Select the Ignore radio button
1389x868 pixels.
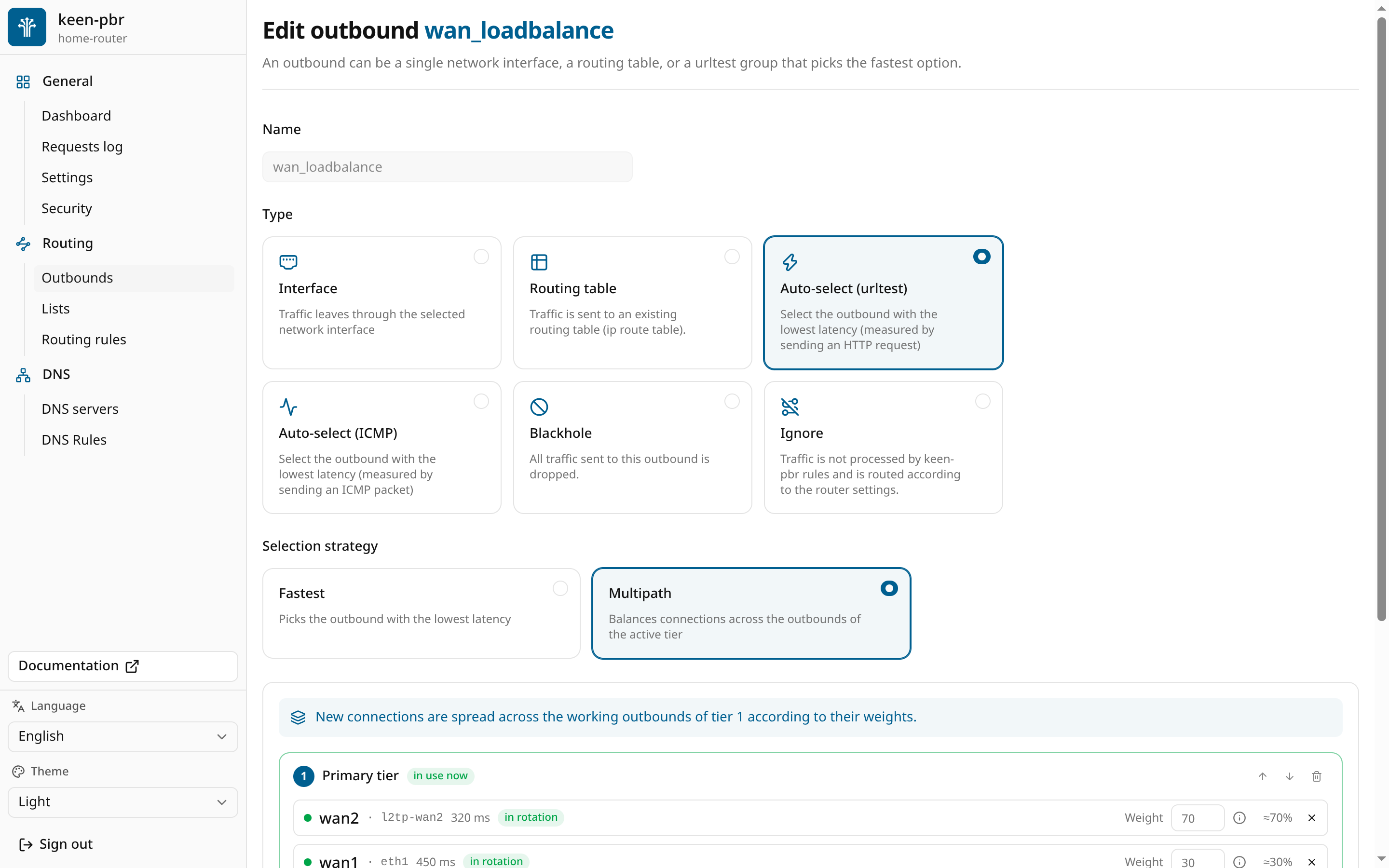click(982, 401)
